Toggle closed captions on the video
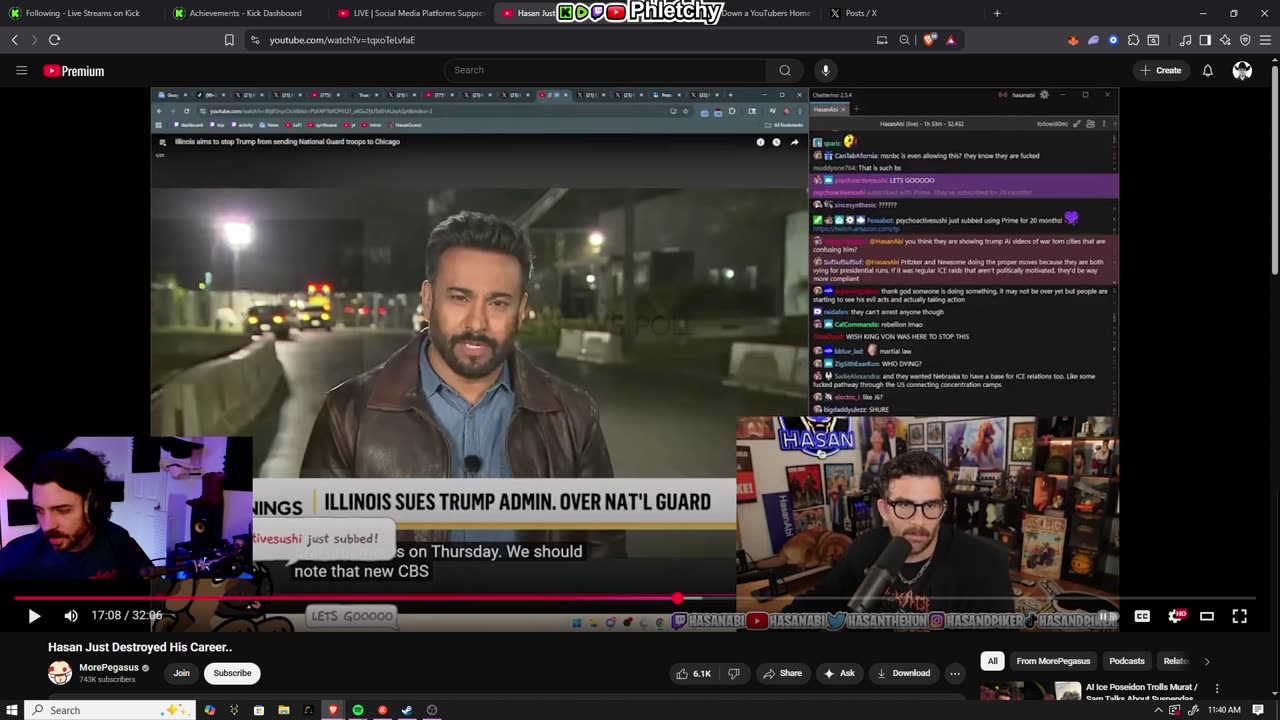The image size is (1280, 720). (1142, 616)
